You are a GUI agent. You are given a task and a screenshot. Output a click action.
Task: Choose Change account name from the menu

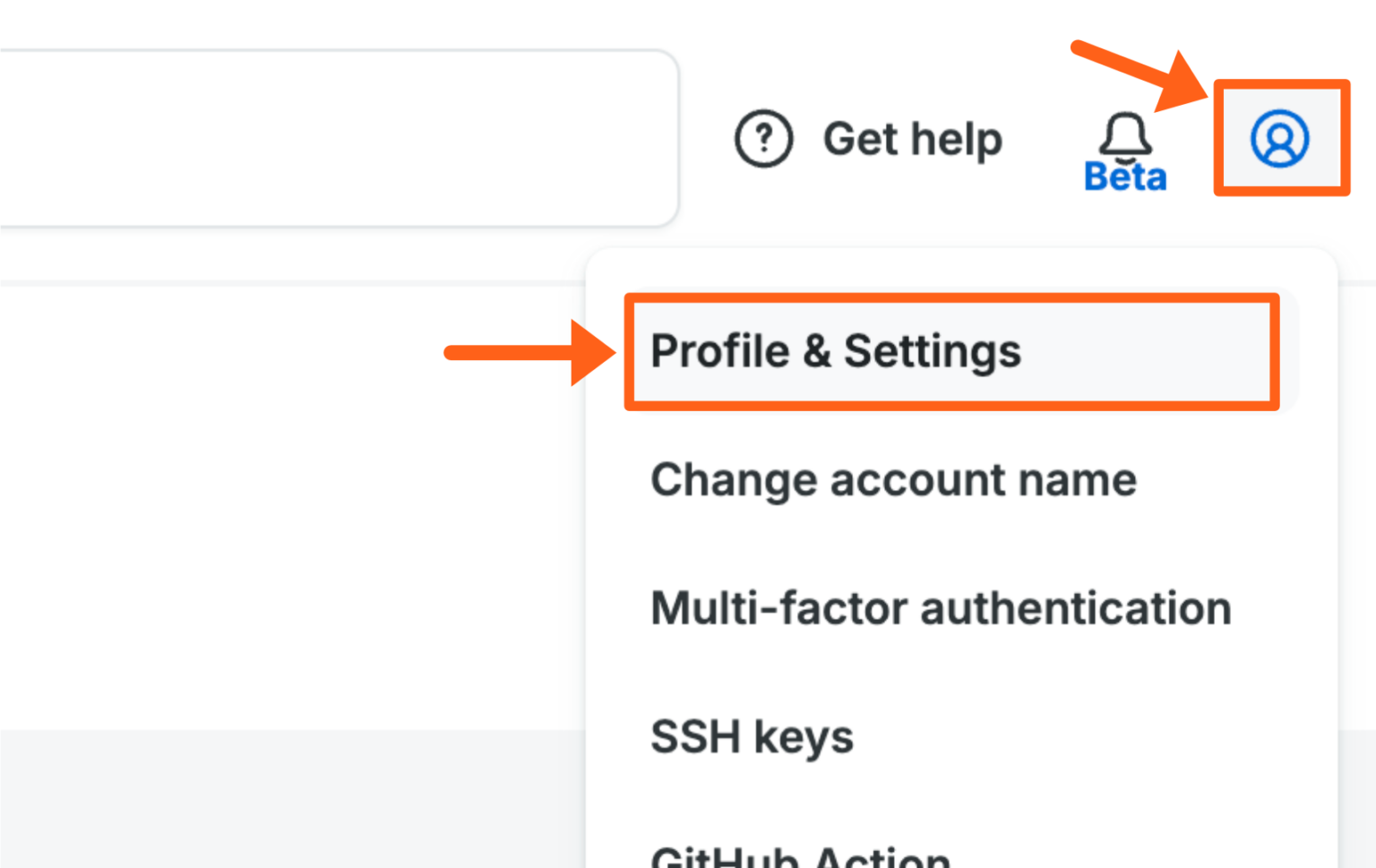click(893, 480)
